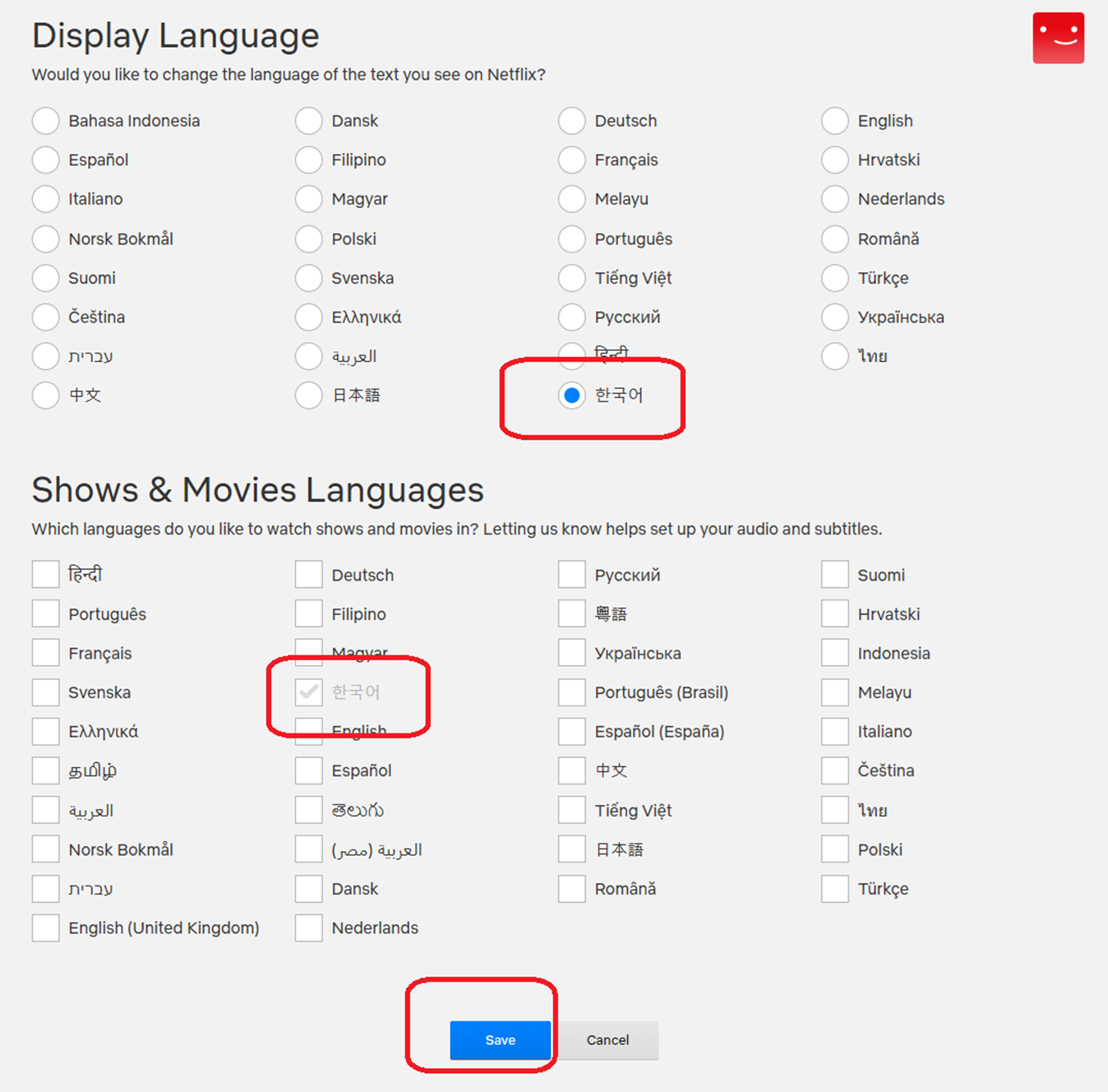1108x1092 pixels.
Task: Tick தமிழ் shows language checkbox
Action: pyautogui.click(x=45, y=770)
